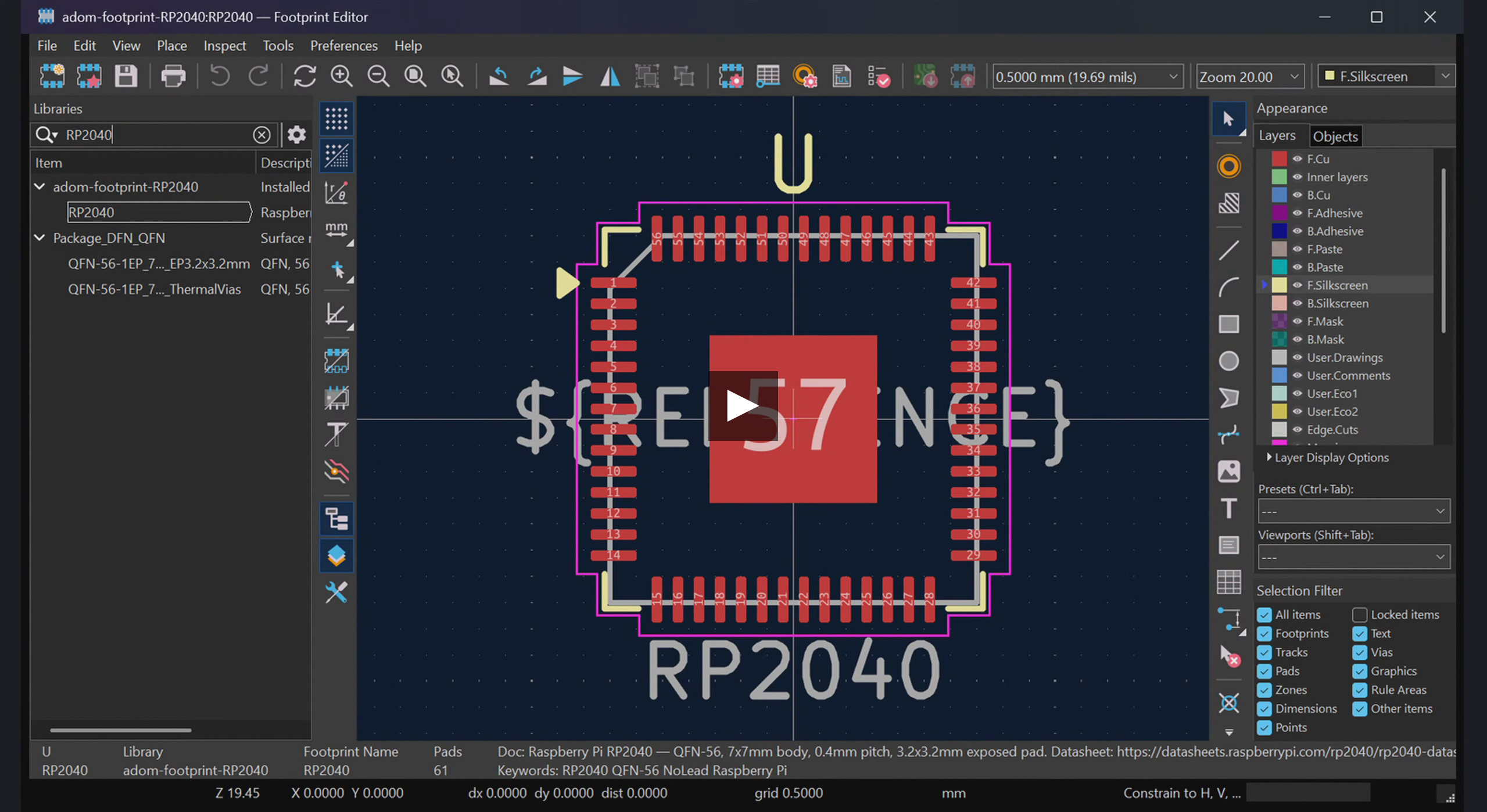This screenshot has width=1487, height=812.
Task: Uncheck the All items filter checkbox
Action: pyautogui.click(x=1264, y=615)
